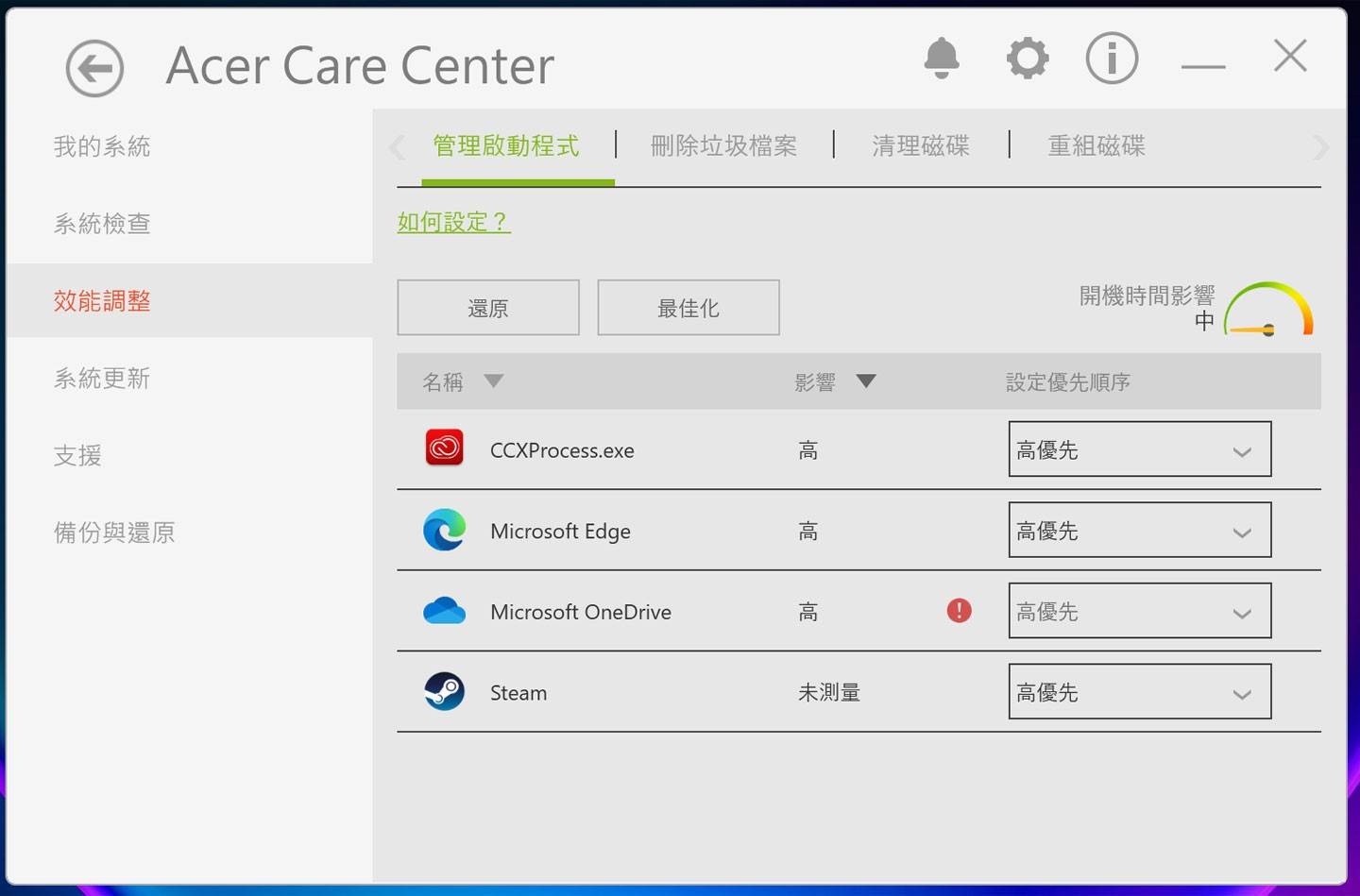Click the Microsoft OneDrive cloud icon
1360x896 pixels.
pos(444,611)
